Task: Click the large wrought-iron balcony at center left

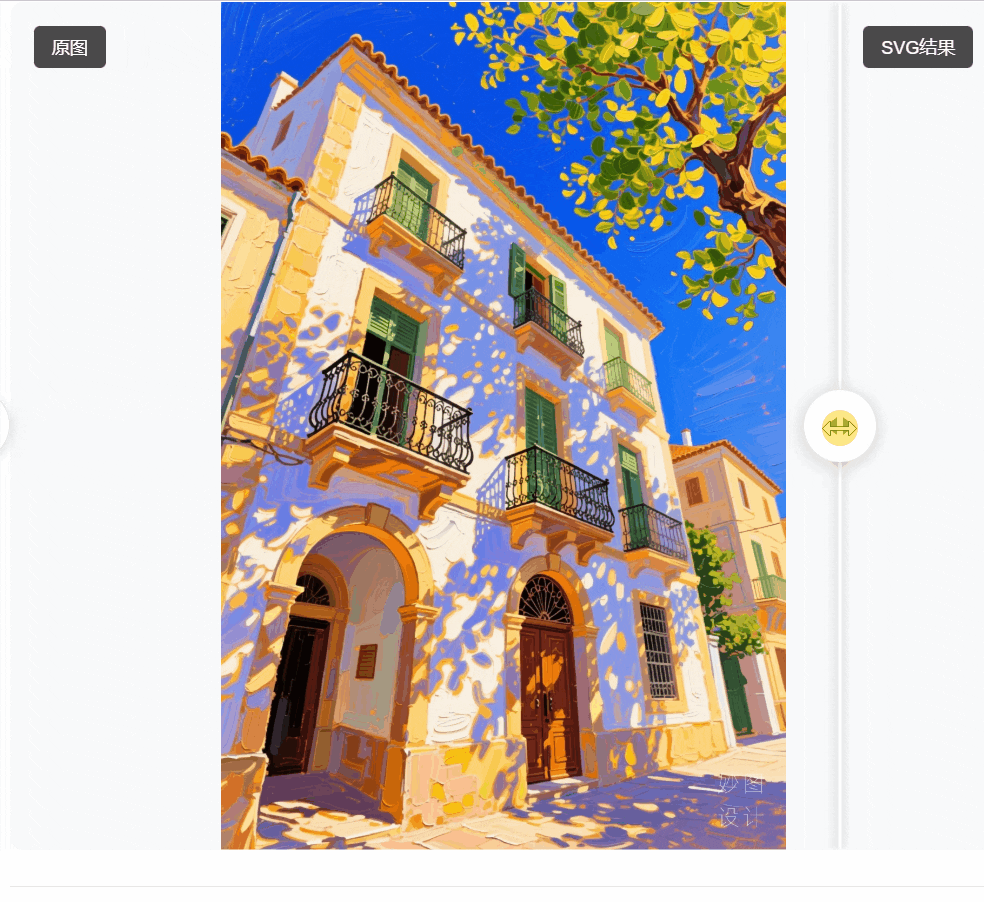Action: tap(390, 410)
